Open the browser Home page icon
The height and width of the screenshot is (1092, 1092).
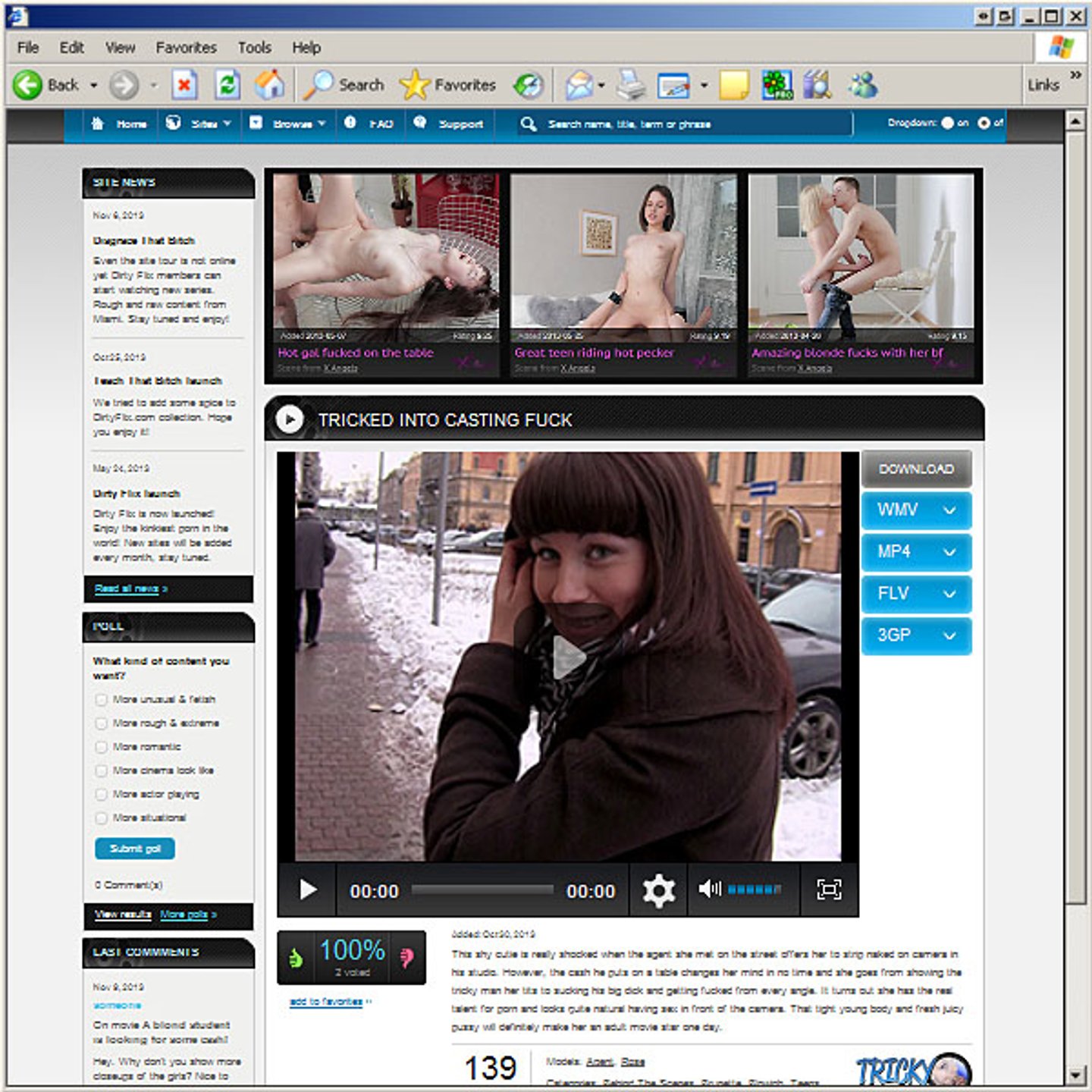tap(269, 85)
